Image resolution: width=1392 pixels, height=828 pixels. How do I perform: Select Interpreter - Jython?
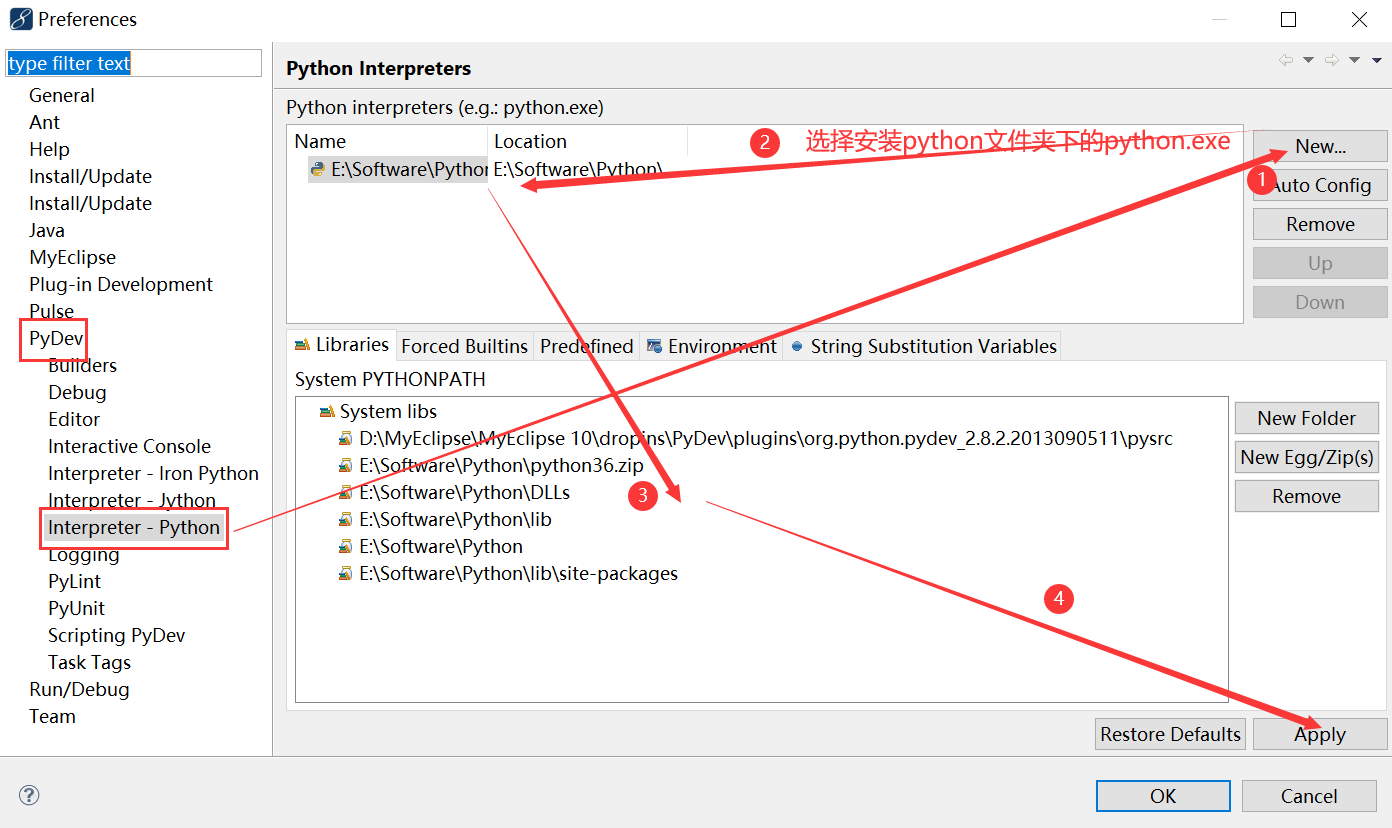pos(132,500)
